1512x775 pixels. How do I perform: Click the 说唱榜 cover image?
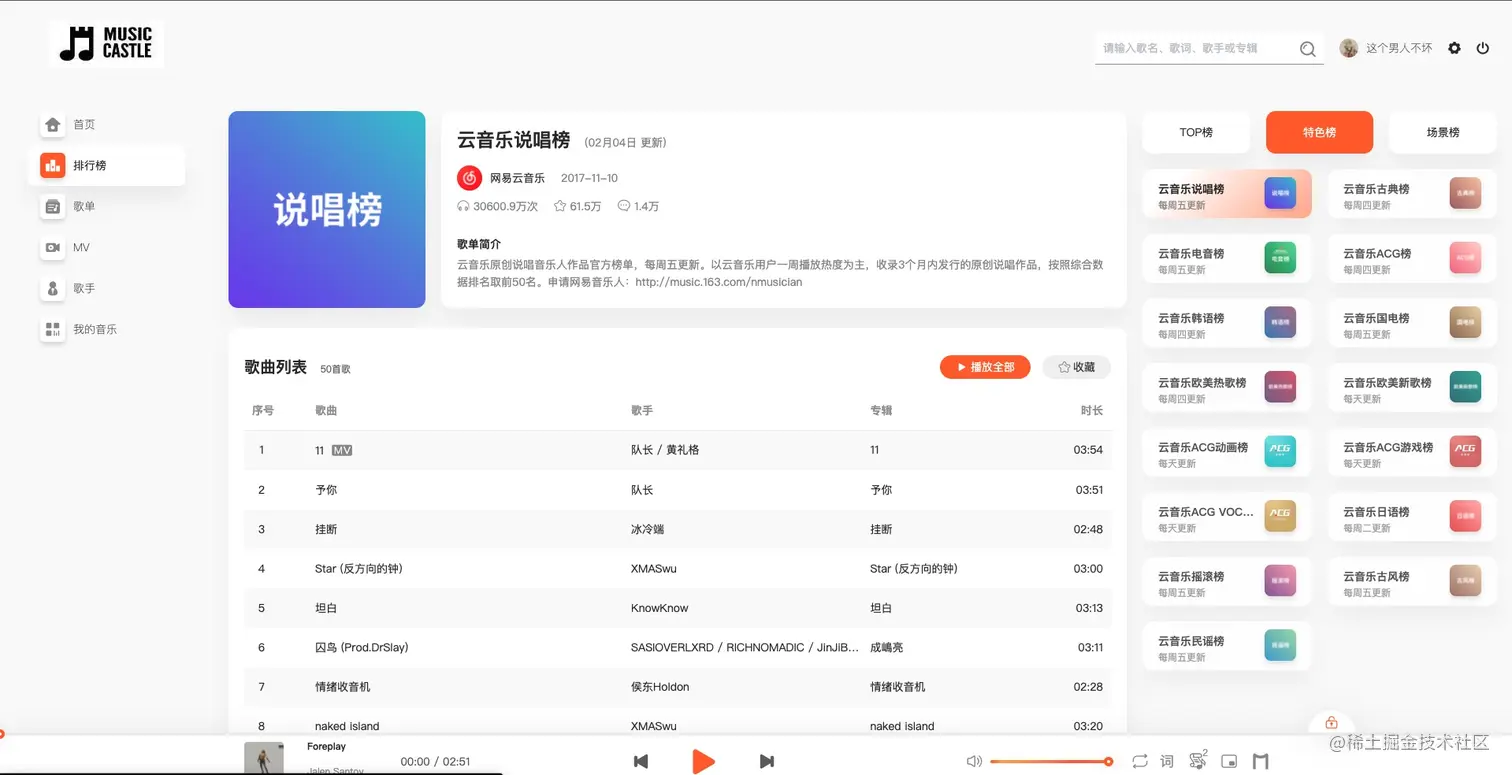(x=327, y=209)
